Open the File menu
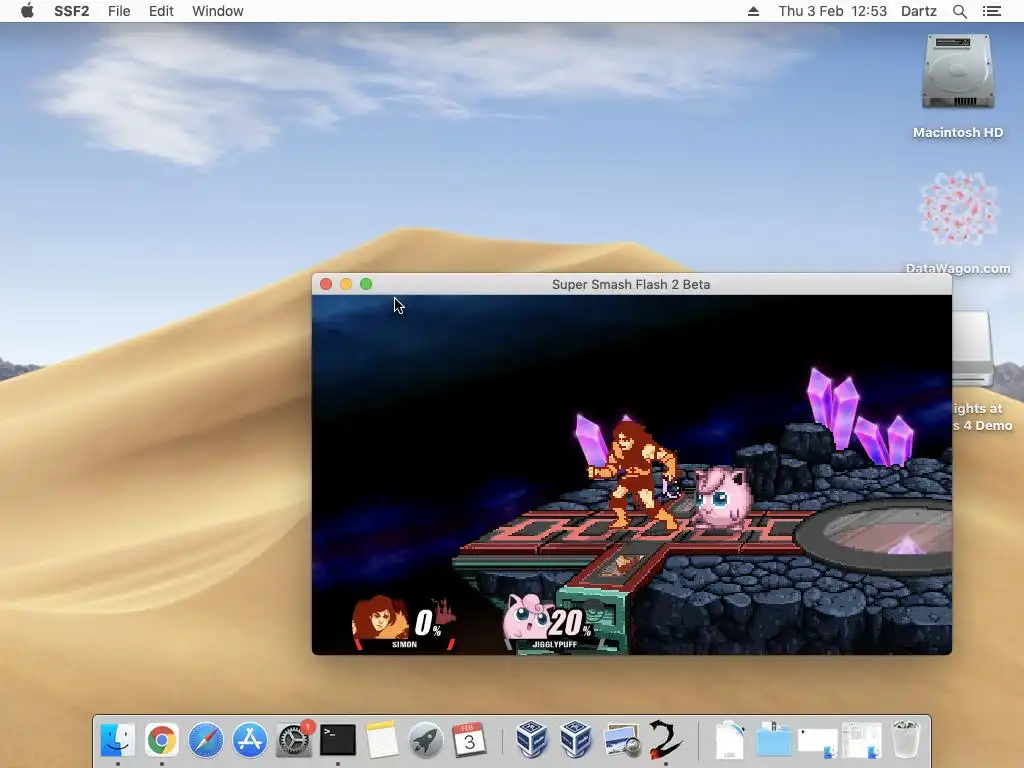This screenshot has height=768, width=1024. pyautogui.click(x=119, y=11)
